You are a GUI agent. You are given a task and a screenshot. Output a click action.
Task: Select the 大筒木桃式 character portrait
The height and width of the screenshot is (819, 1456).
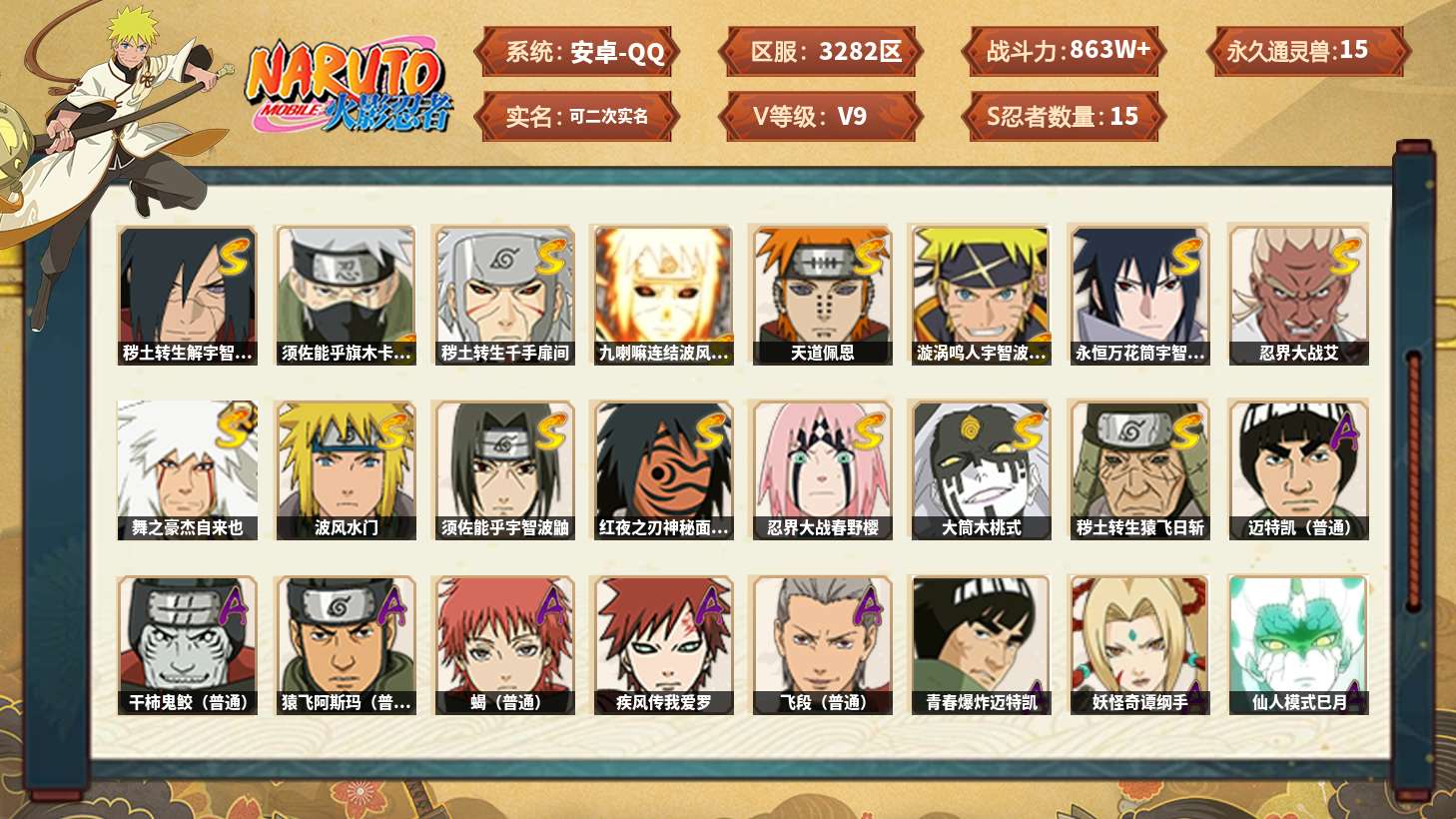(x=981, y=470)
